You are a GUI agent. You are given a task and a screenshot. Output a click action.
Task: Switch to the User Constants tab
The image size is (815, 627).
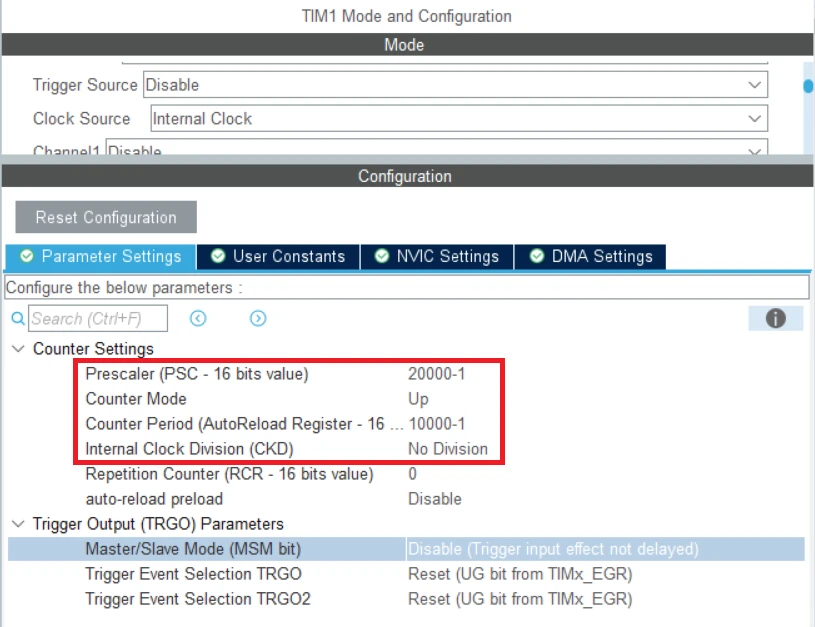278,256
